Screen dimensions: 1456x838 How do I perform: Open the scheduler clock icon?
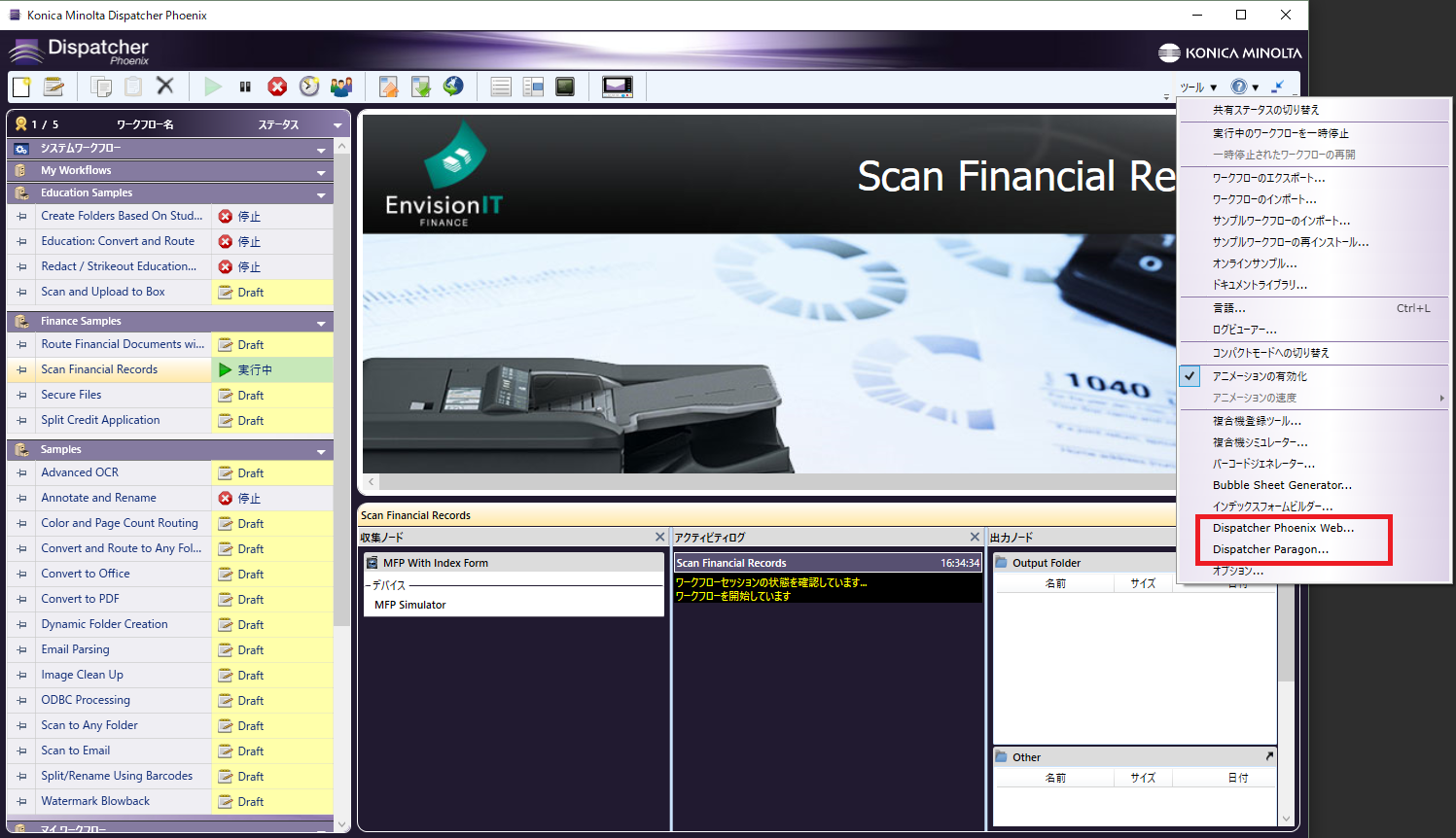click(309, 87)
